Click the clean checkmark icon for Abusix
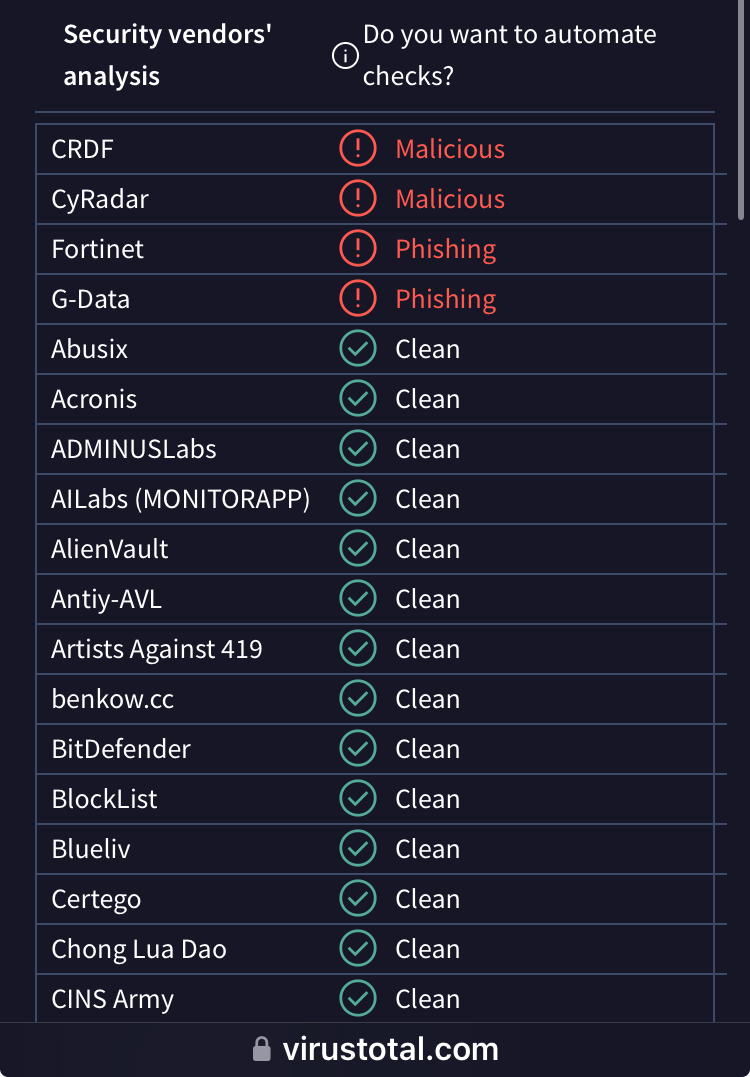This screenshot has width=750, height=1077. point(357,349)
